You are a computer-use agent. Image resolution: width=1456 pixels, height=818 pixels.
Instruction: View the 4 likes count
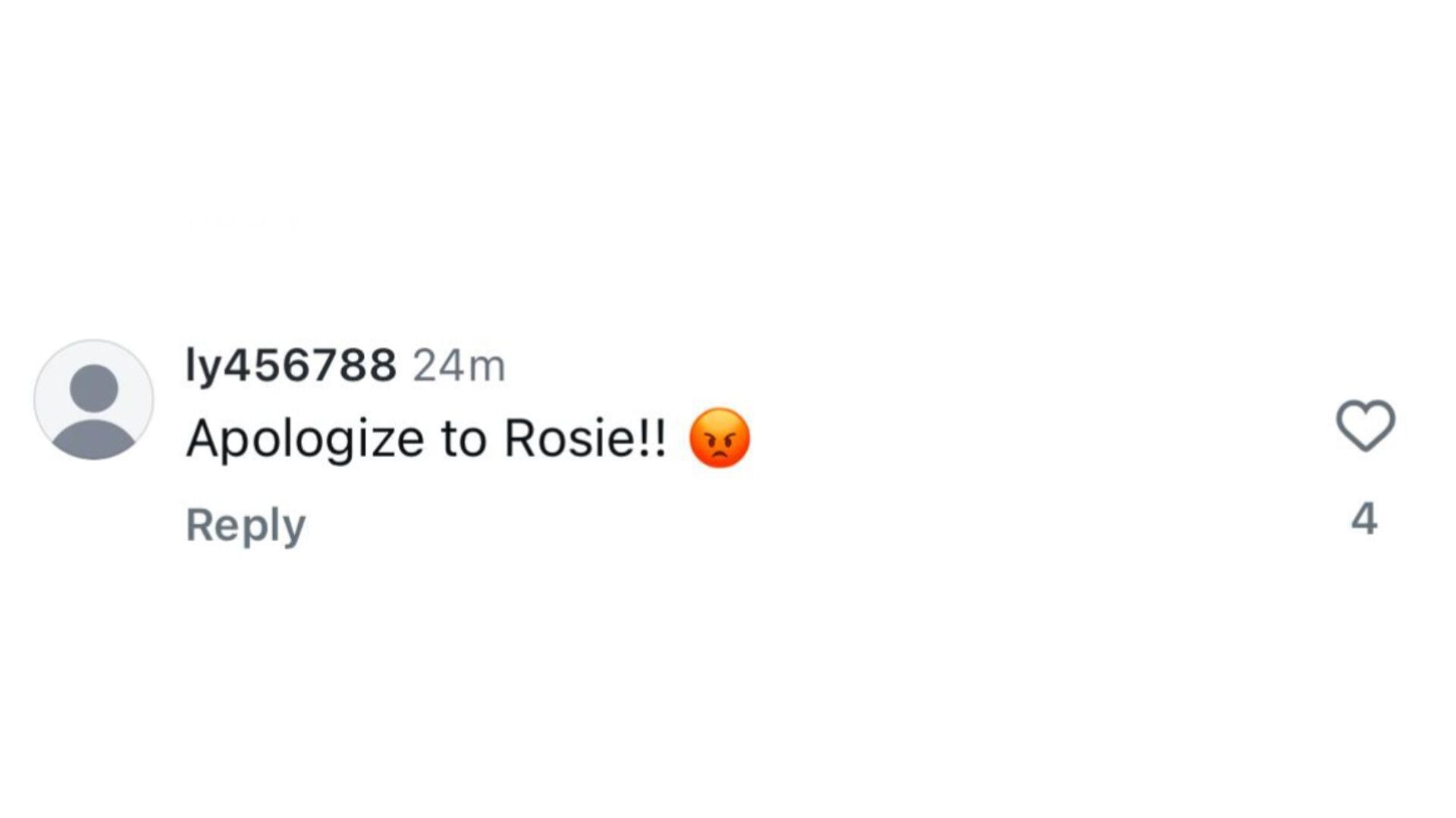pyautogui.click(x=1364, y=520)
